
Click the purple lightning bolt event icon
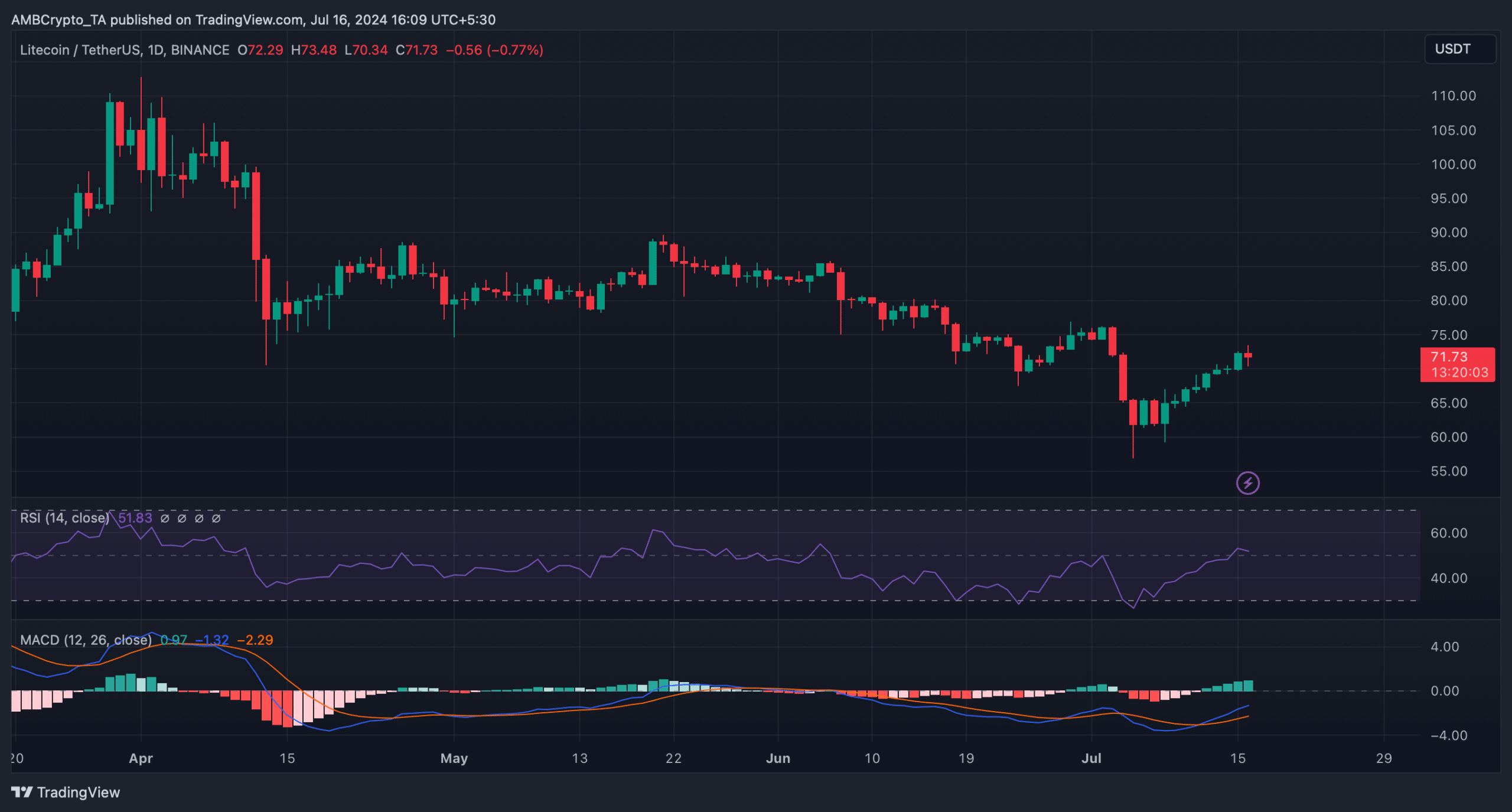click(1247, 483)
